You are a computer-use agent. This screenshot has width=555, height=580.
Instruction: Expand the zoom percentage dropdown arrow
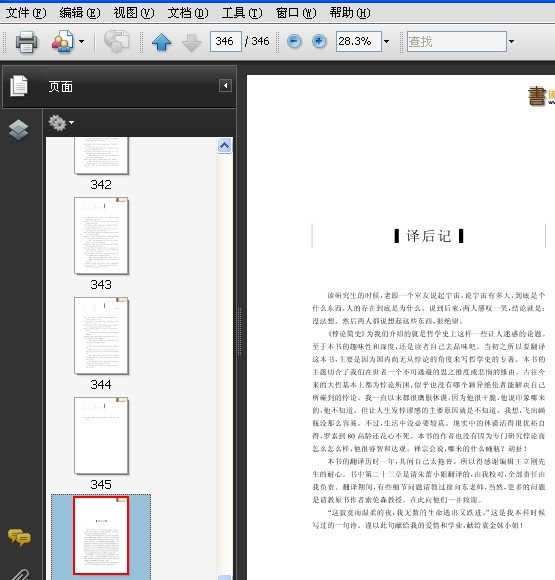pyautogui.click(x=387, y=41)
